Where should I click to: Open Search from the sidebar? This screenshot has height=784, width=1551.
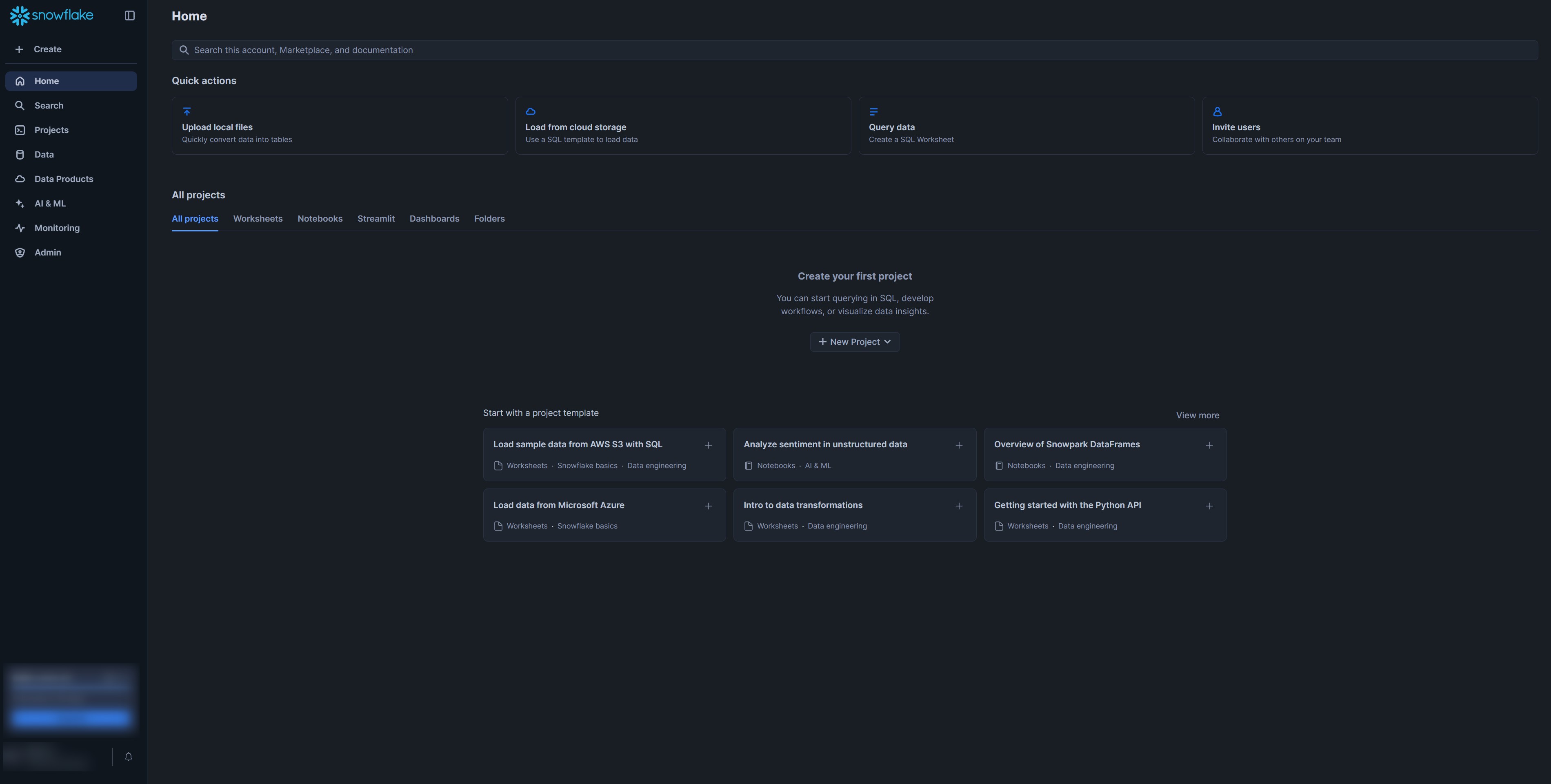71,105
